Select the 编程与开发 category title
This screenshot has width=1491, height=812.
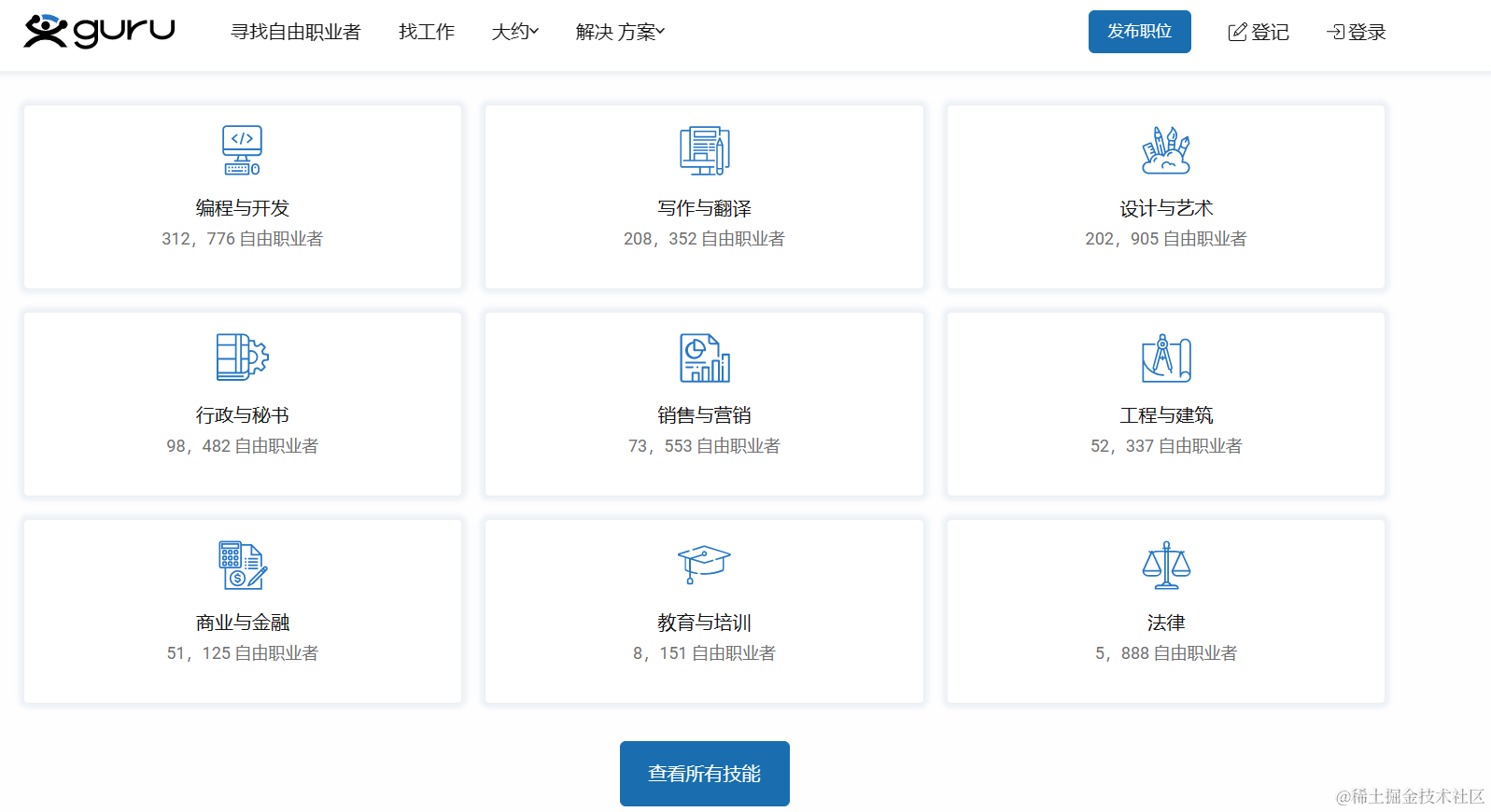click(x=242, y=208)
